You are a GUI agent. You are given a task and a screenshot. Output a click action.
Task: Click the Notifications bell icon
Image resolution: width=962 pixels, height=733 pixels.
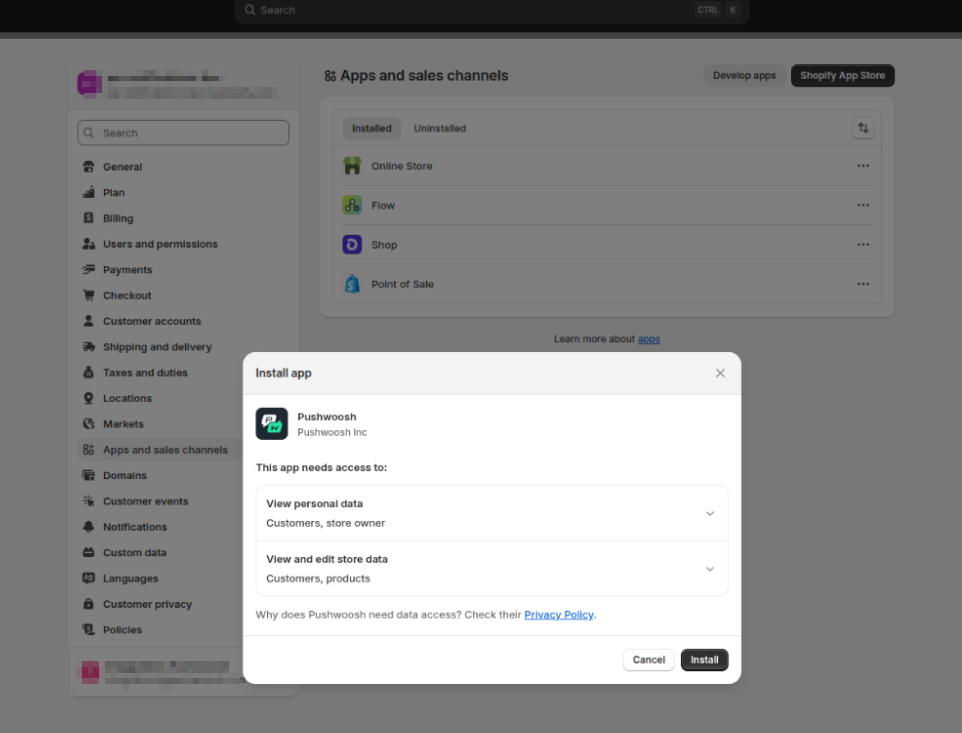coord(88,527)
